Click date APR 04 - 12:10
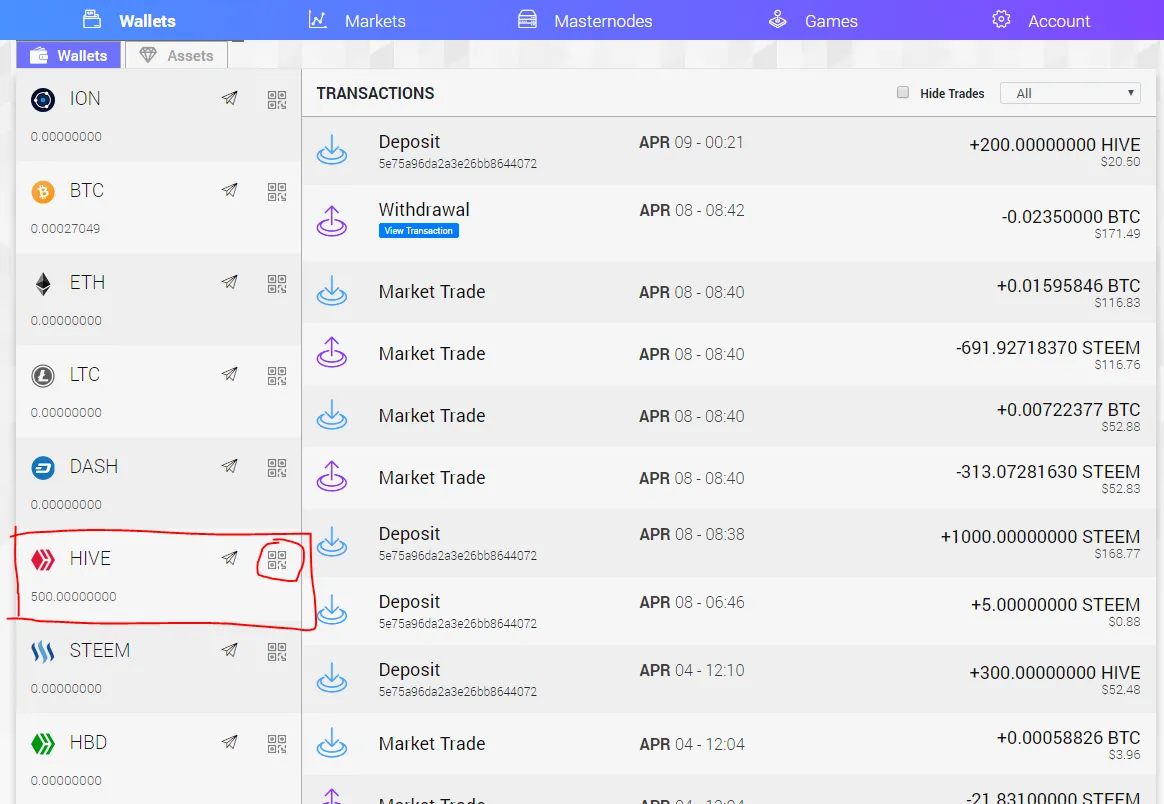This screenshot has width=1164, height=804. click(691, 670)
